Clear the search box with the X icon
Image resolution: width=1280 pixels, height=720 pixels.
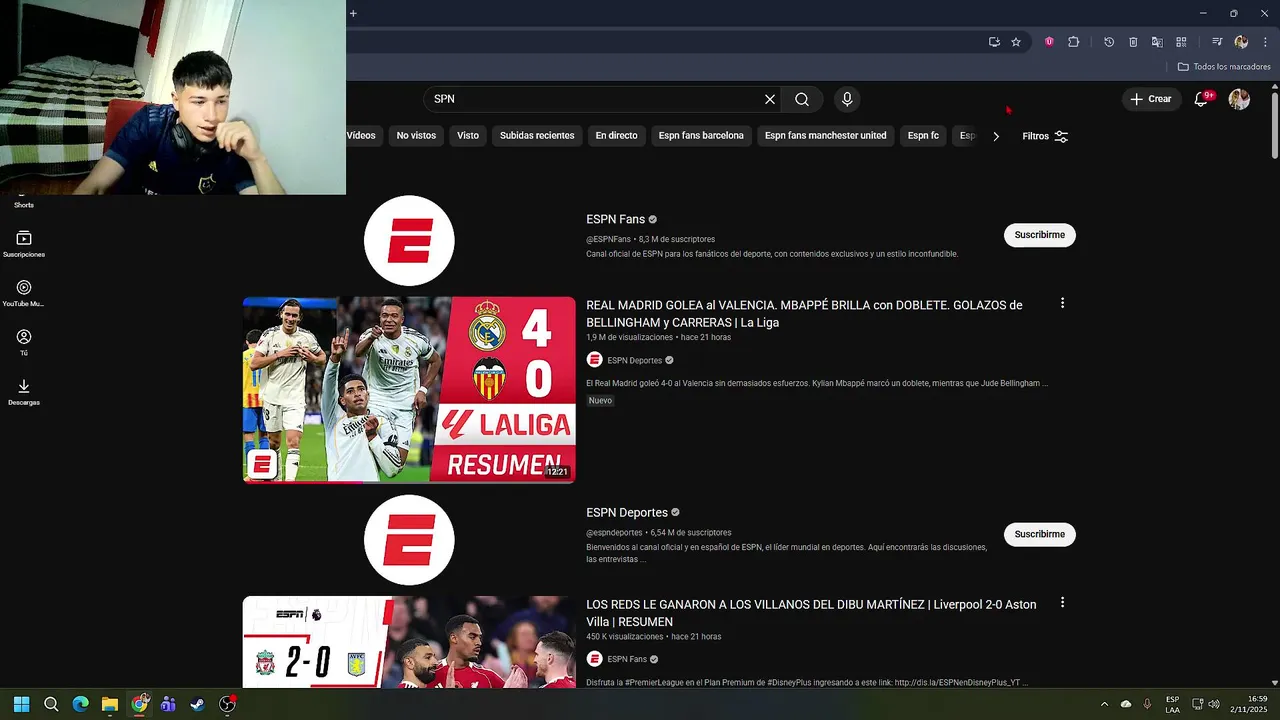[770, 99]
